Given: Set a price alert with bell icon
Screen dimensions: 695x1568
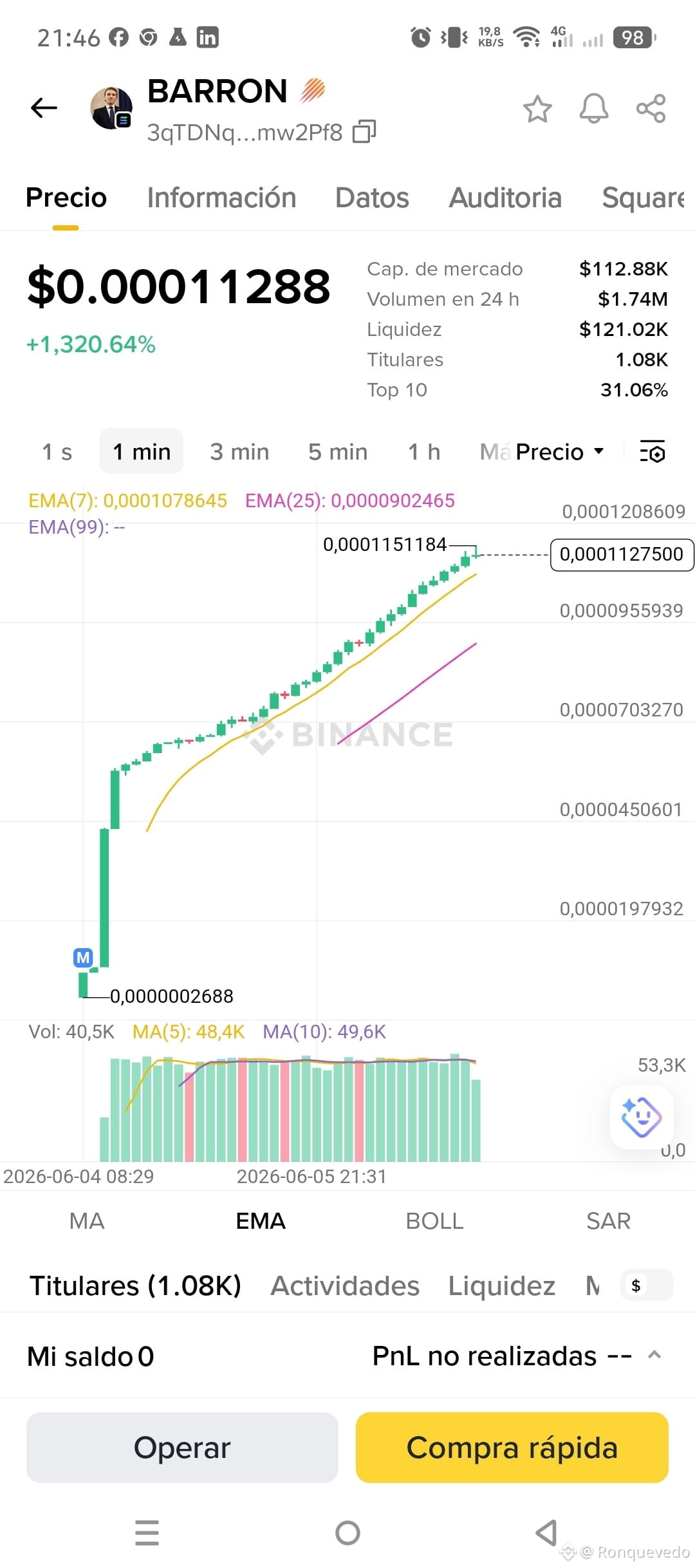Looking at the screenshot, I should 594,108.
